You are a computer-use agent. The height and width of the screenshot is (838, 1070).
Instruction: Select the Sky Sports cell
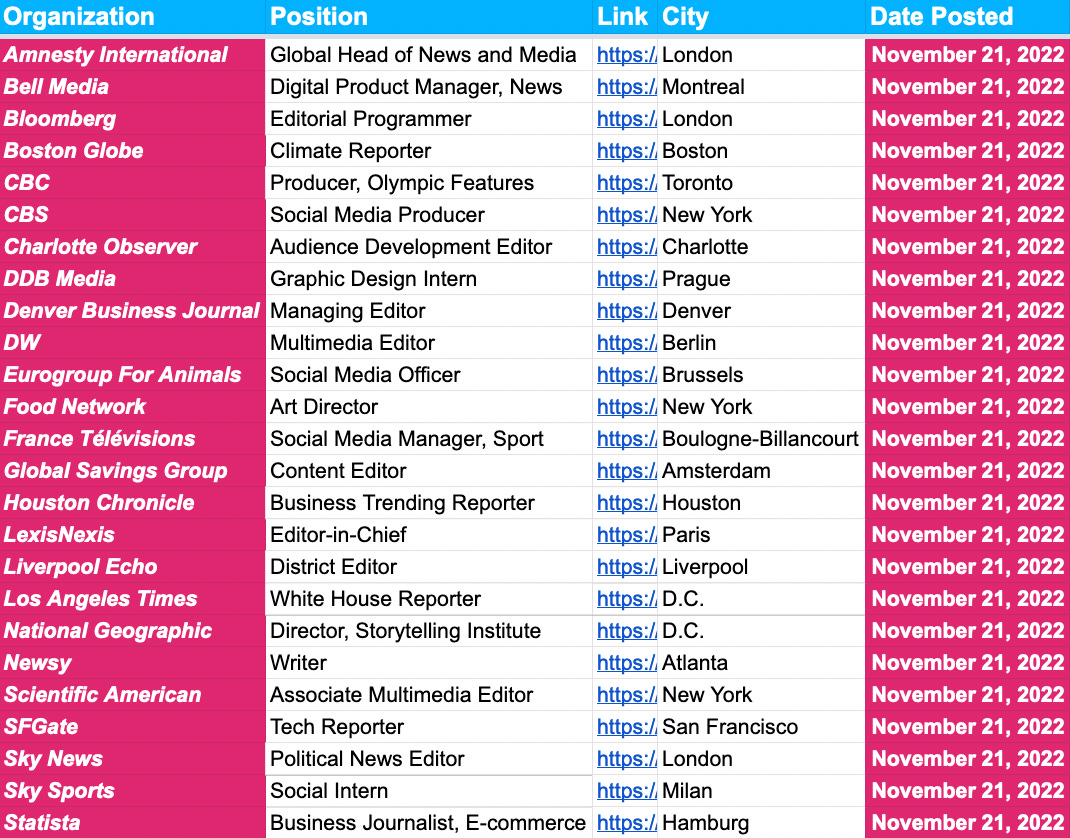(132, 791)
